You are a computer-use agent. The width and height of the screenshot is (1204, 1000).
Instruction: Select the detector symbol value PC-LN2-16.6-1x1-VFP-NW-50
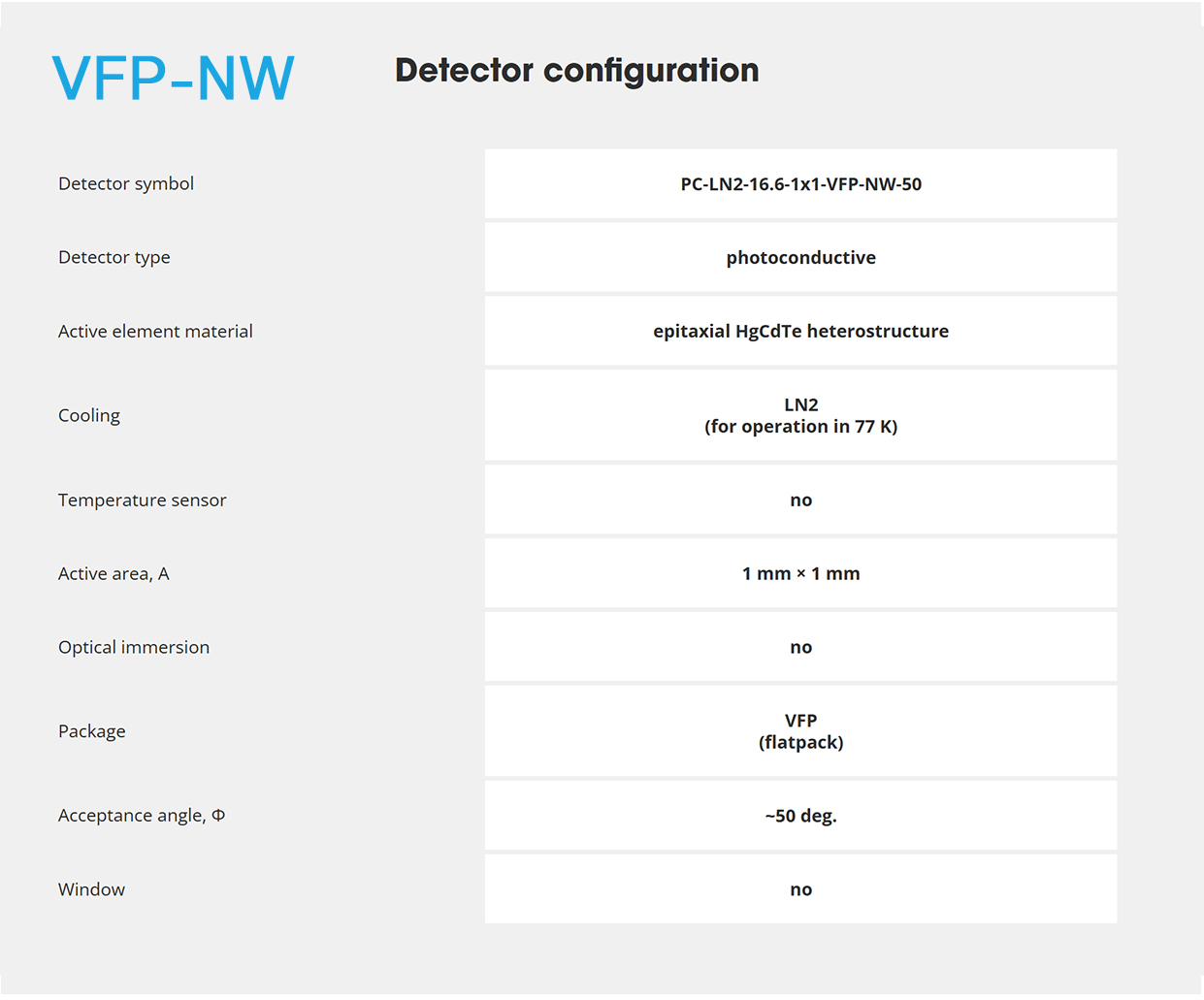pyautogui.click(x=801, y=184)
